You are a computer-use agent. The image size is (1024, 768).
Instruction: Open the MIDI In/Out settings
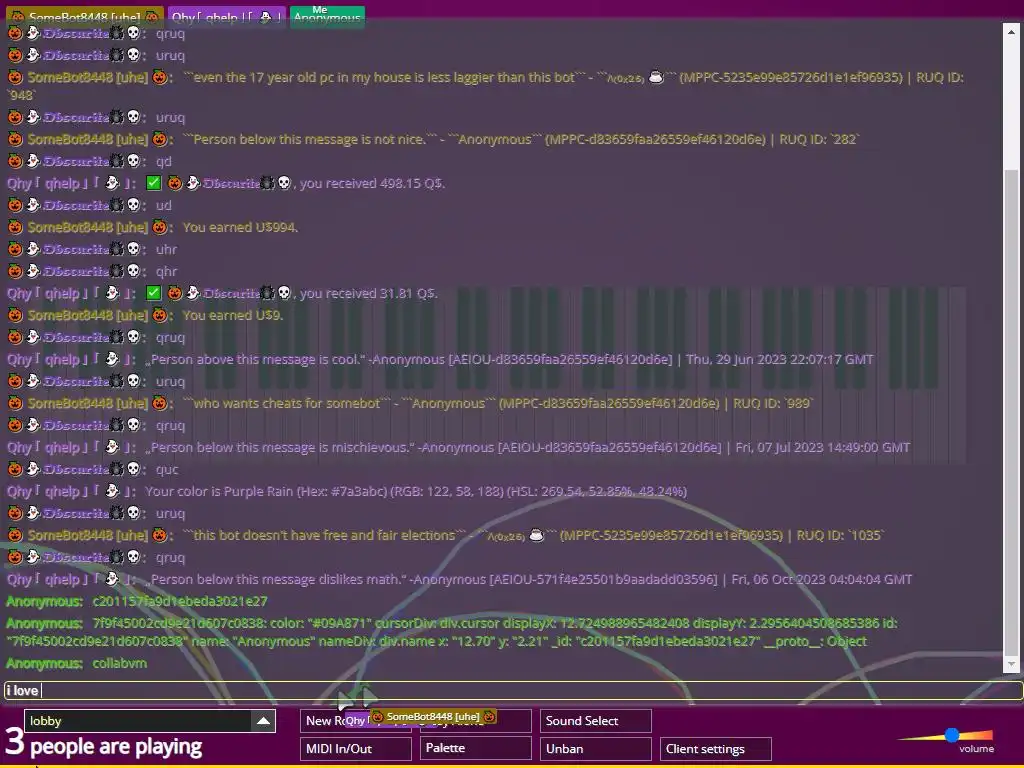(356, 748)
